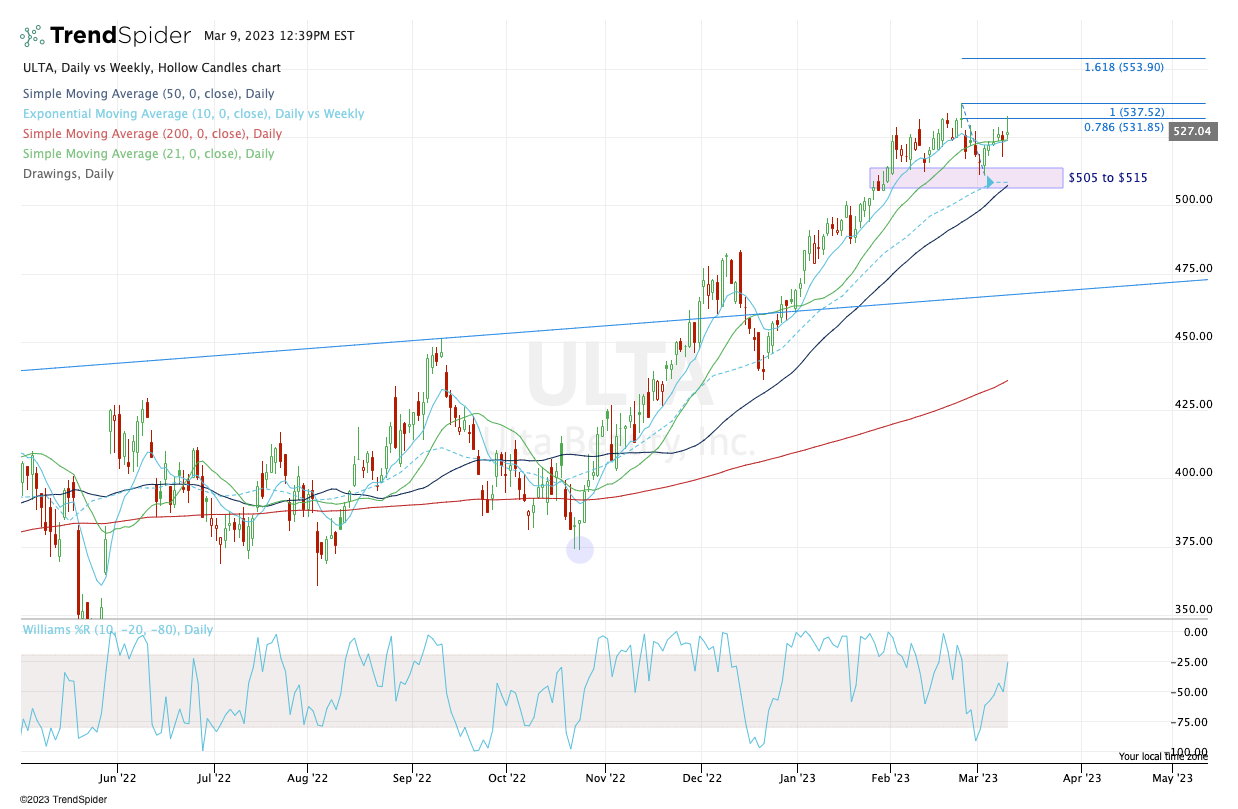Click the 400.00 price axis label
Image resolution: width=1238 pixels, height=809 pixels.
(x=1193, y=472)
